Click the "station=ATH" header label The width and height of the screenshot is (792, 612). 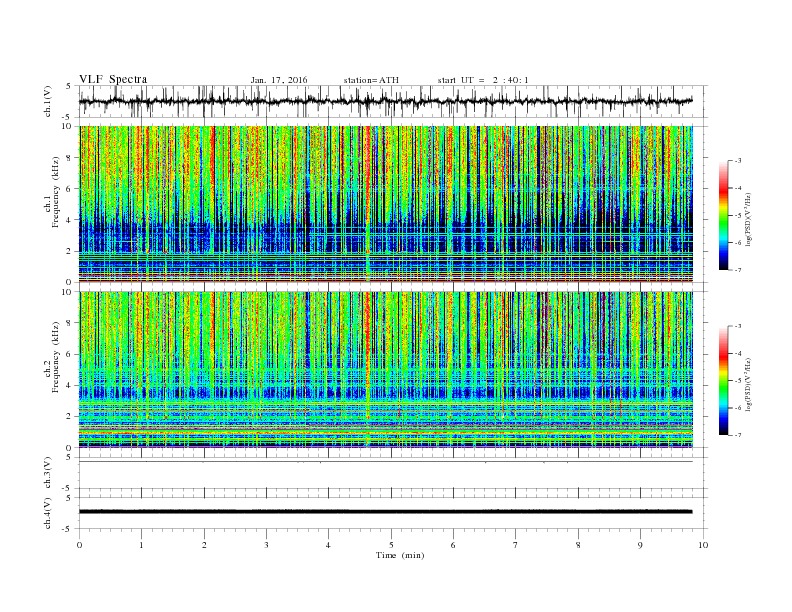[x=371, y=80]
